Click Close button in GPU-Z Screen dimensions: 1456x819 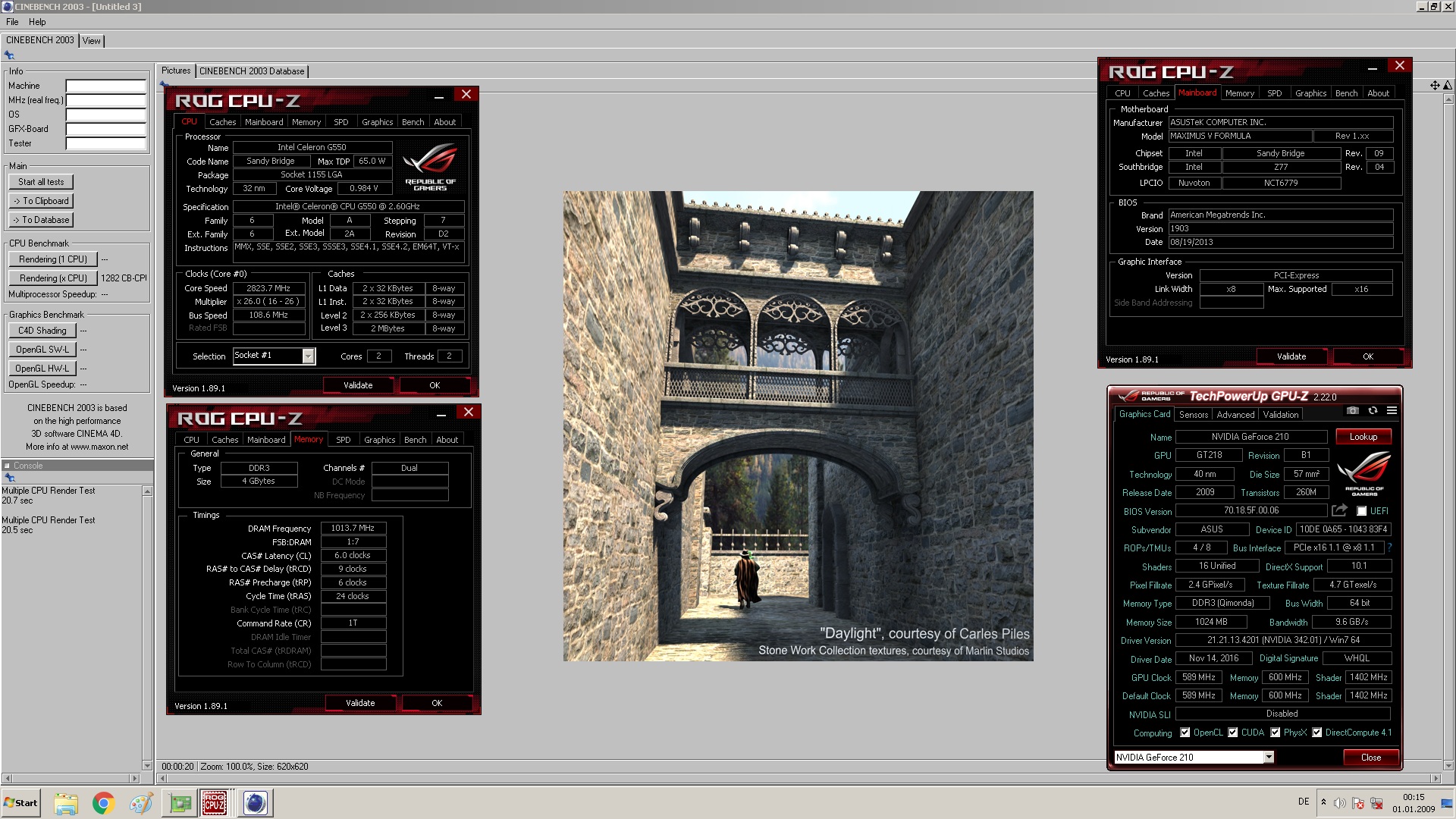[1370, 758]
